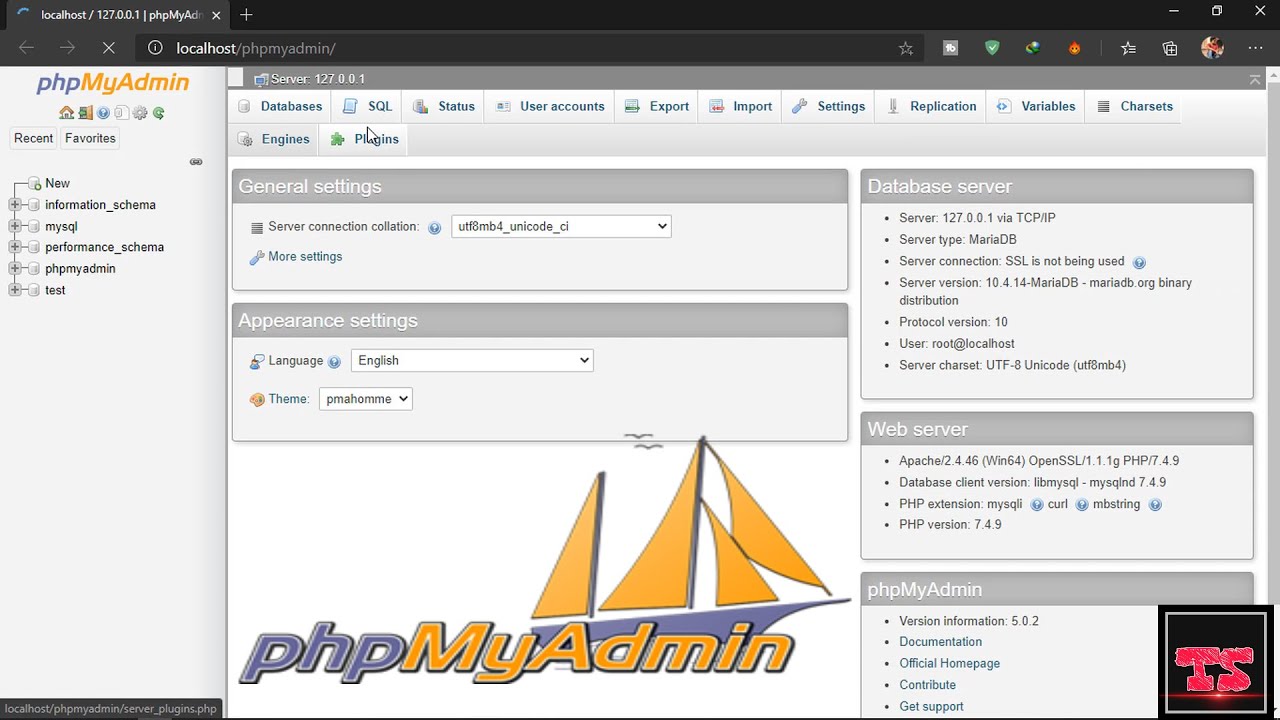Image resolution: width=1280 pixels, height=720 pixels.
Task: Open the Plugins tab
Action: click(365, 139)
